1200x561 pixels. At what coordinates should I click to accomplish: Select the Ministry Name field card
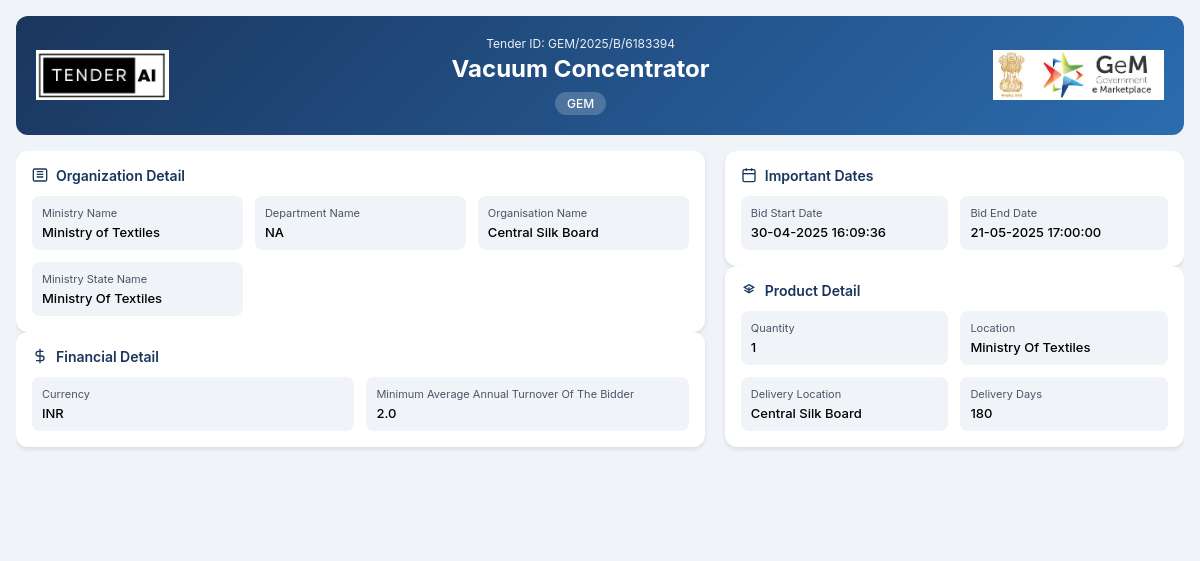point(137,223)
